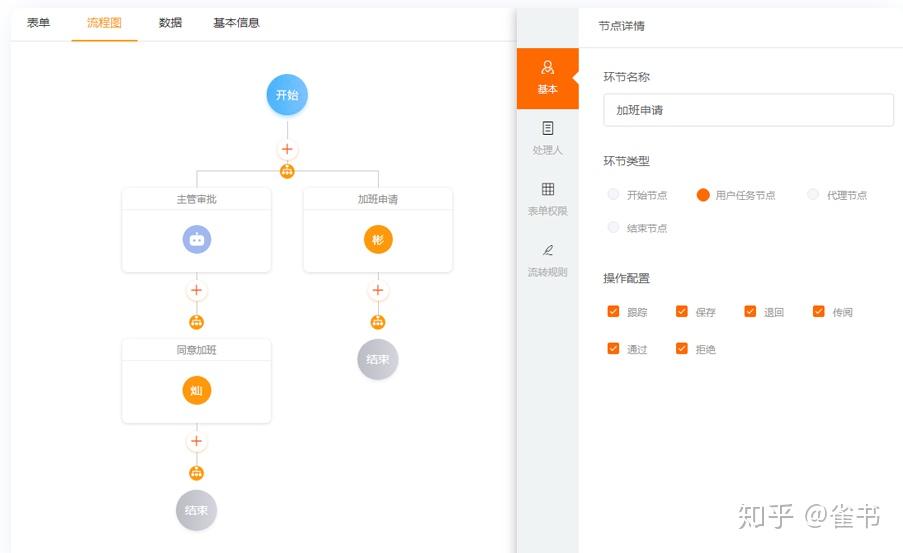The width and height of the screenshot is (903, 553).
Task: Uncheck the 跟踪 checkbox
Action: (613, 312)
